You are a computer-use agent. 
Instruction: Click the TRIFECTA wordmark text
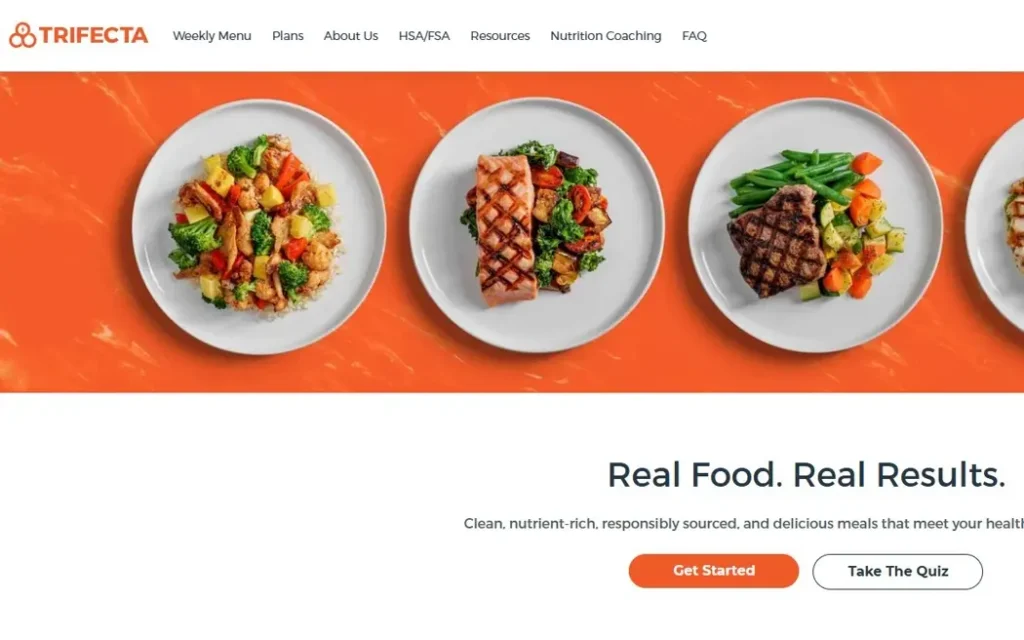[x=93, y=35]
